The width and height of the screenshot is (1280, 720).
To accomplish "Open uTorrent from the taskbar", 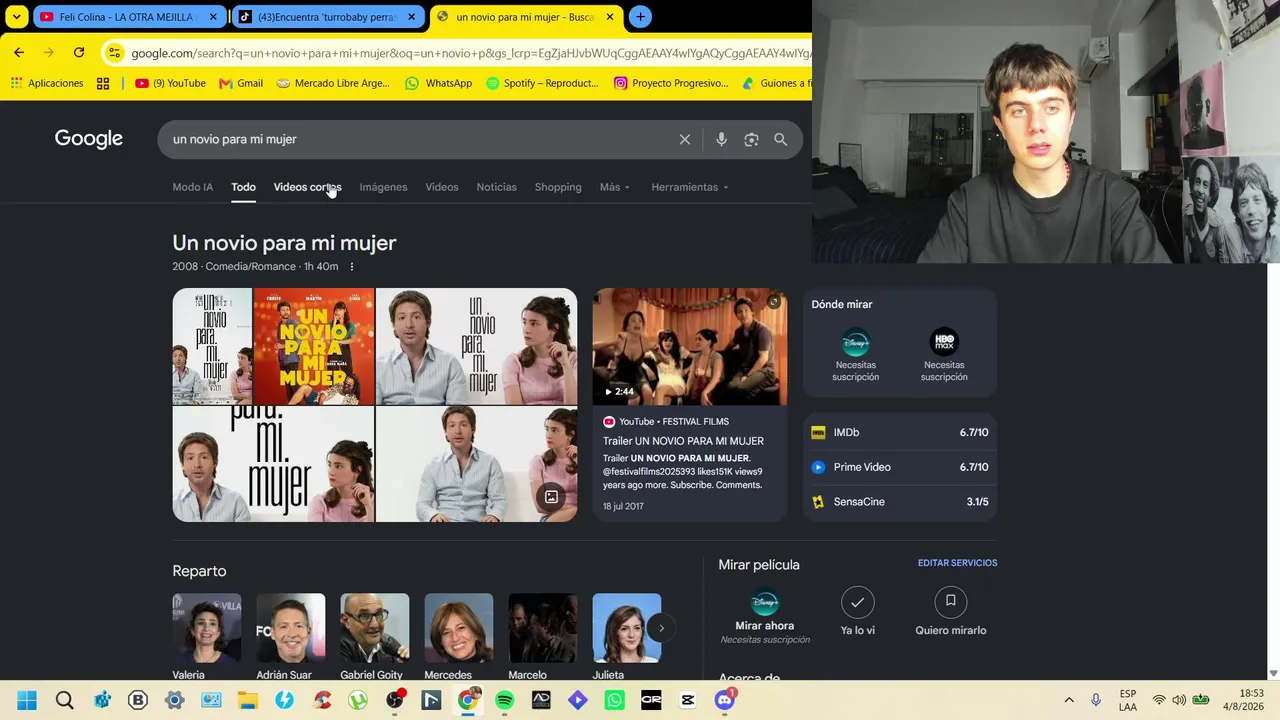I will click(x=358, y=700).
